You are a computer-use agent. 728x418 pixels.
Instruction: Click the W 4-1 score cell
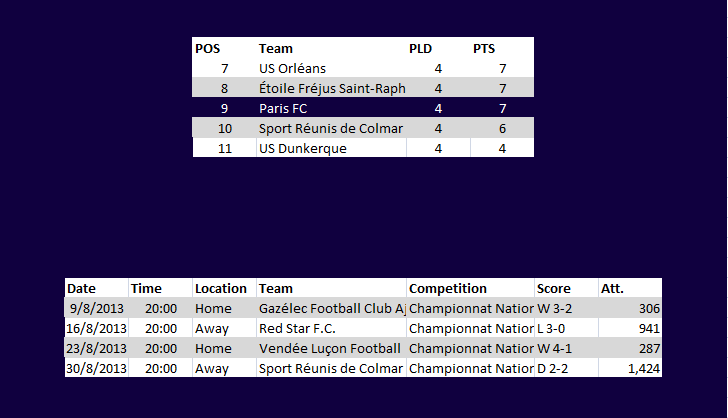(x=566, y=348)
